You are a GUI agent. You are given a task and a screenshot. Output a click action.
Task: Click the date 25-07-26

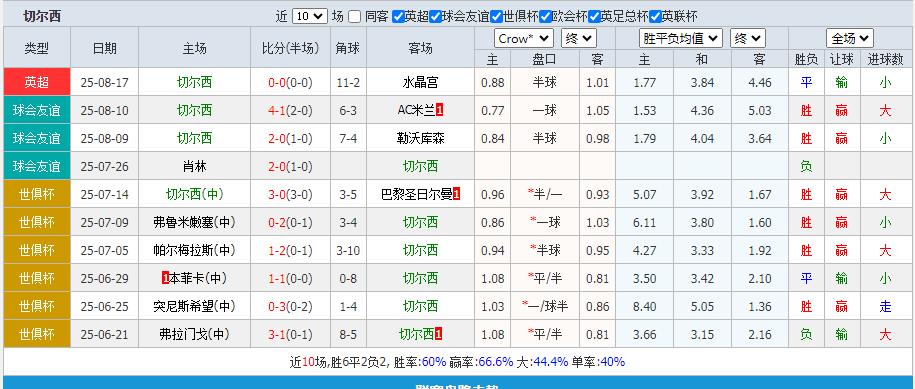pyautogui.click(x=104, y=167)
